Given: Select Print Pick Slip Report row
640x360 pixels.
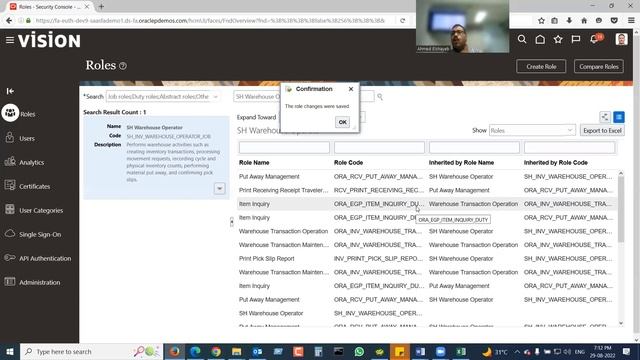Looking at the screenshot, I should coord(426,258).
